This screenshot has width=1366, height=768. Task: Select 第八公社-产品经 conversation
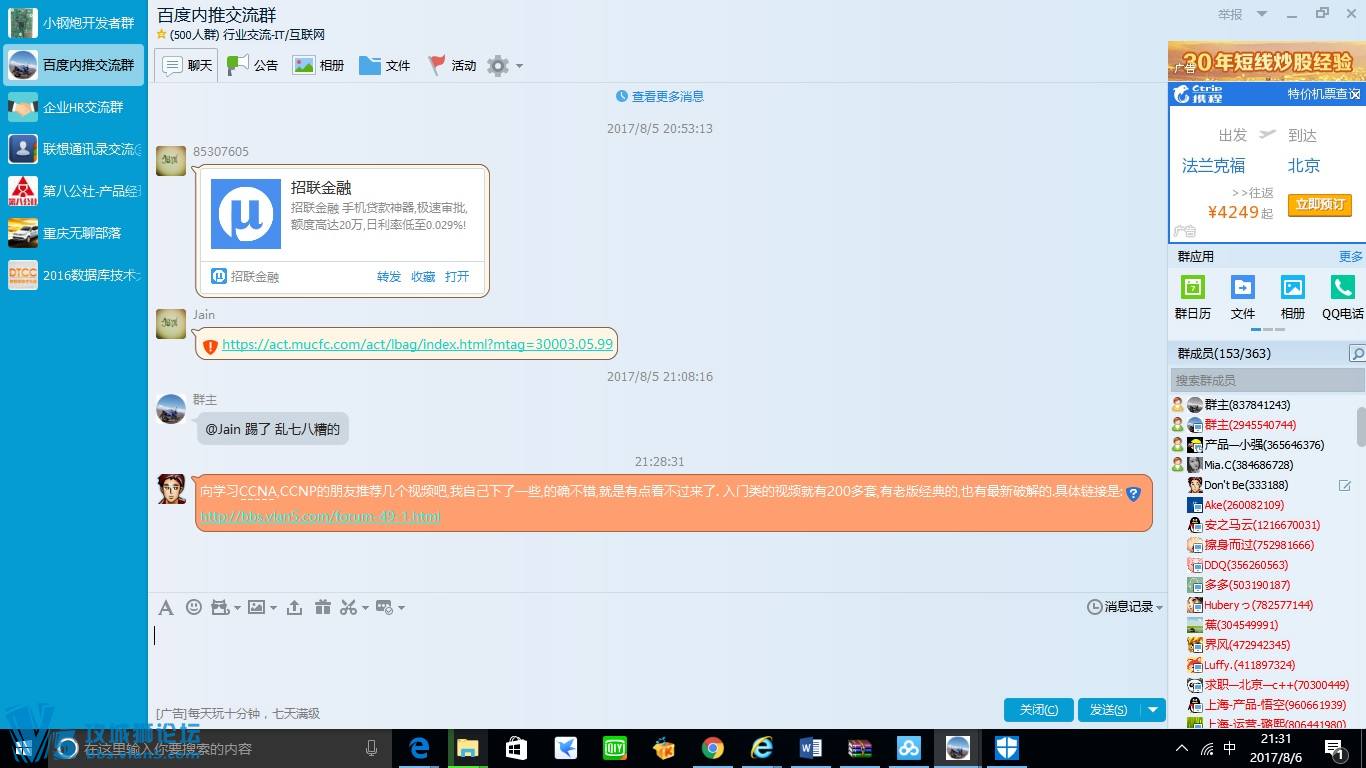click(74, 191)
